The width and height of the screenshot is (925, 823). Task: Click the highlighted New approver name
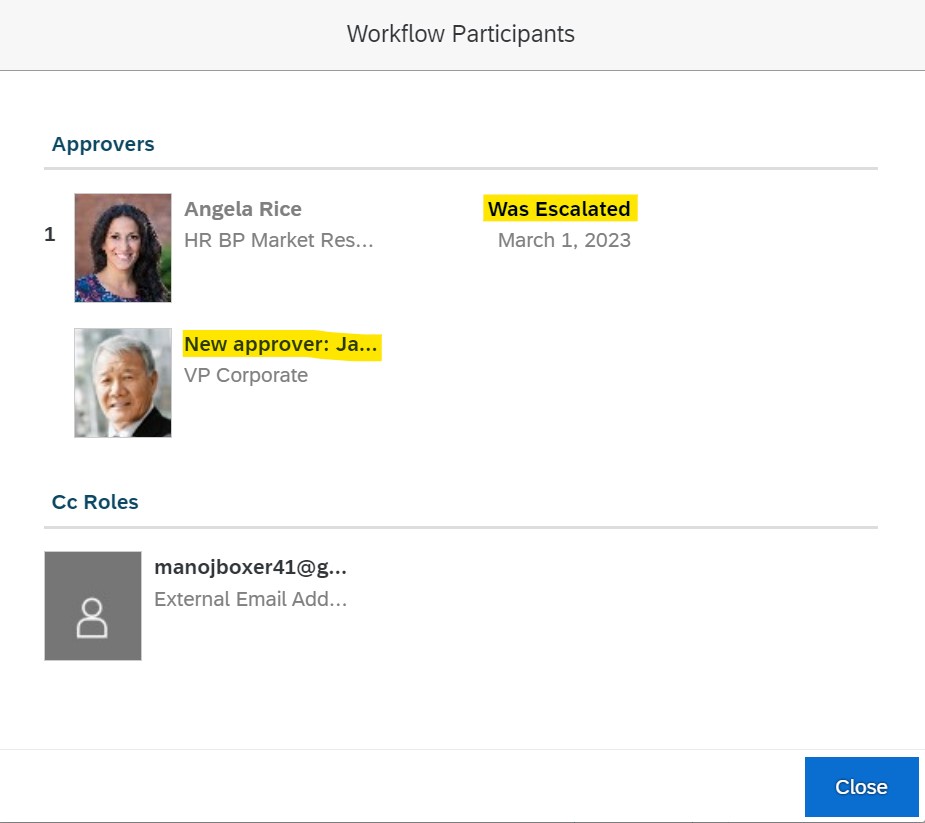click(281, 344)
